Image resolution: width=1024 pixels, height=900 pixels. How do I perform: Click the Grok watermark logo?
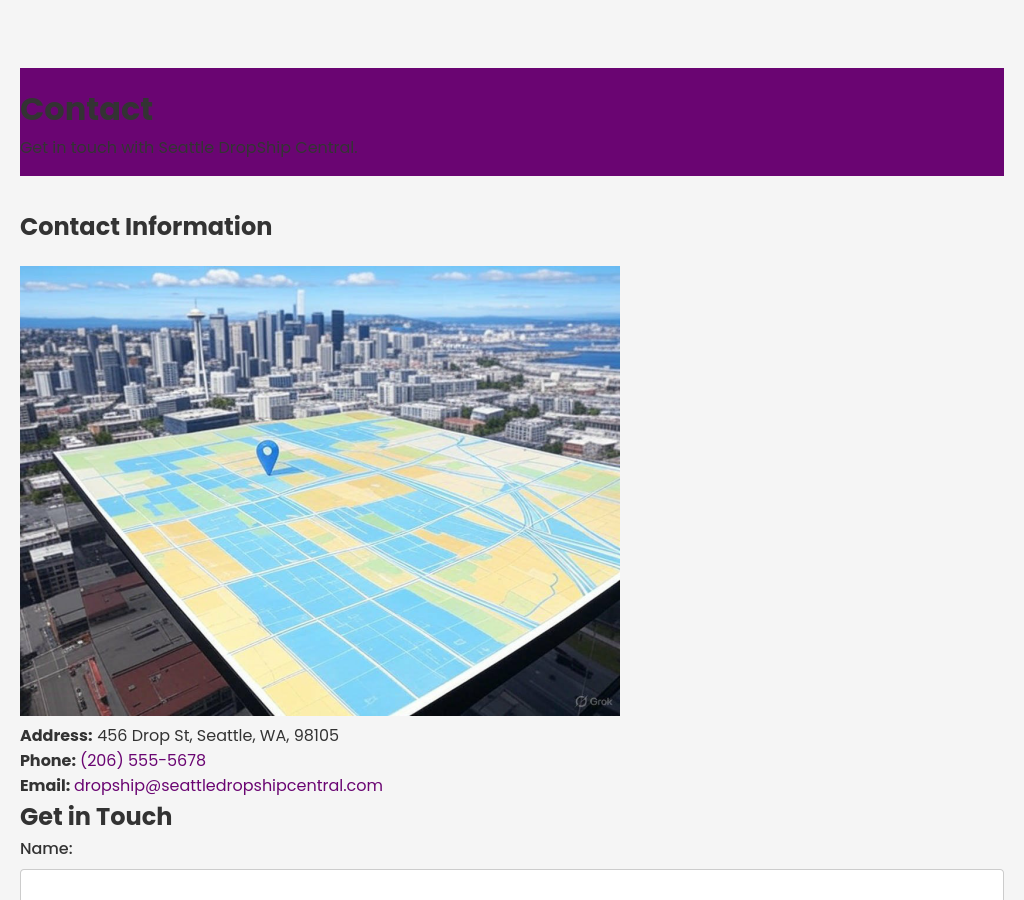594,701
